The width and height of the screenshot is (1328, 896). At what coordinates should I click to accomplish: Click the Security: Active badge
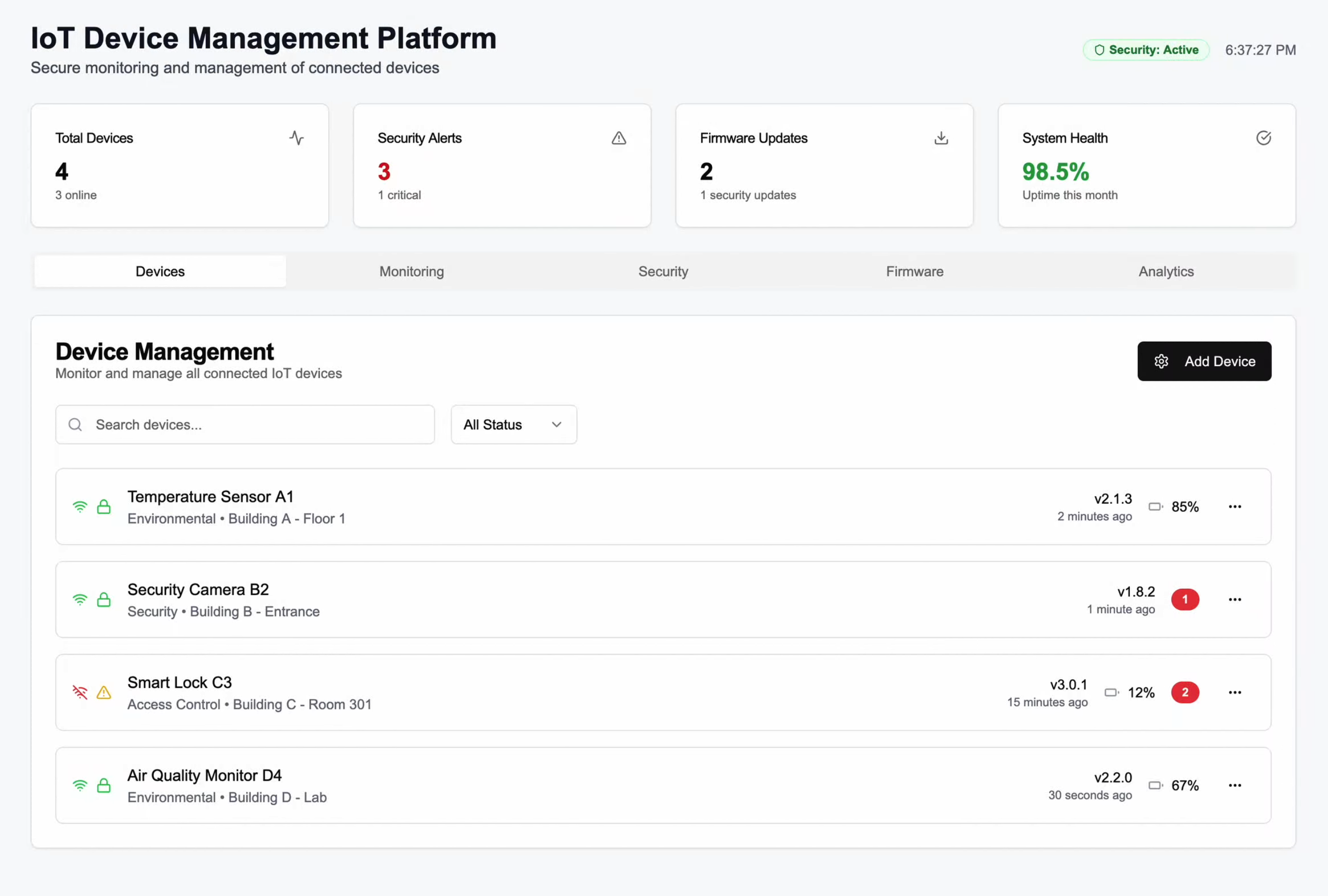[x=1146, y=50]
